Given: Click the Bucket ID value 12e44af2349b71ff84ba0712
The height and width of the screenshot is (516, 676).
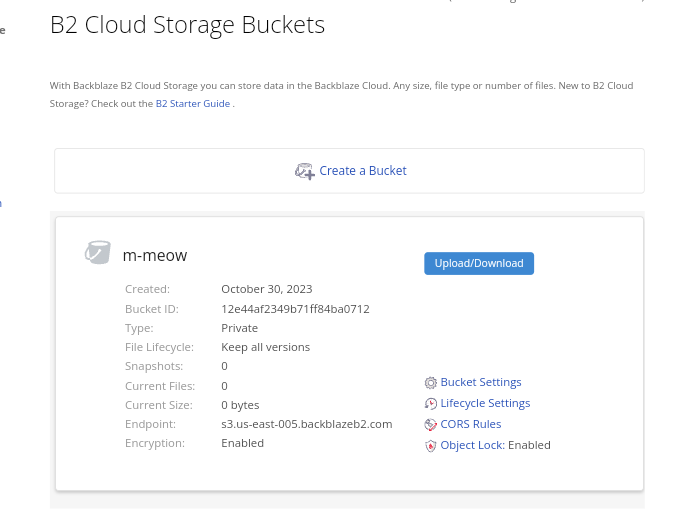Looking at the screenshot, I should (x=295, y=309).
